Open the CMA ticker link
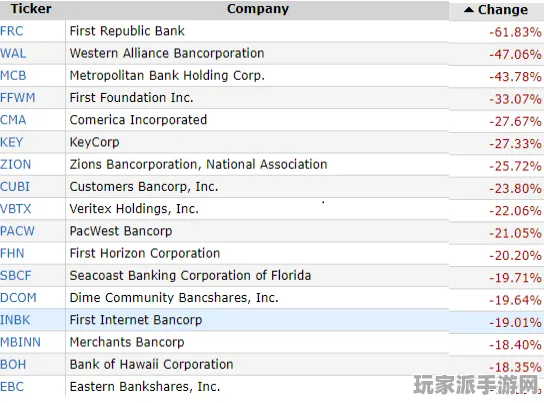Image resolution: width=544 pixels, height=403 pixels. coord(13,120)
